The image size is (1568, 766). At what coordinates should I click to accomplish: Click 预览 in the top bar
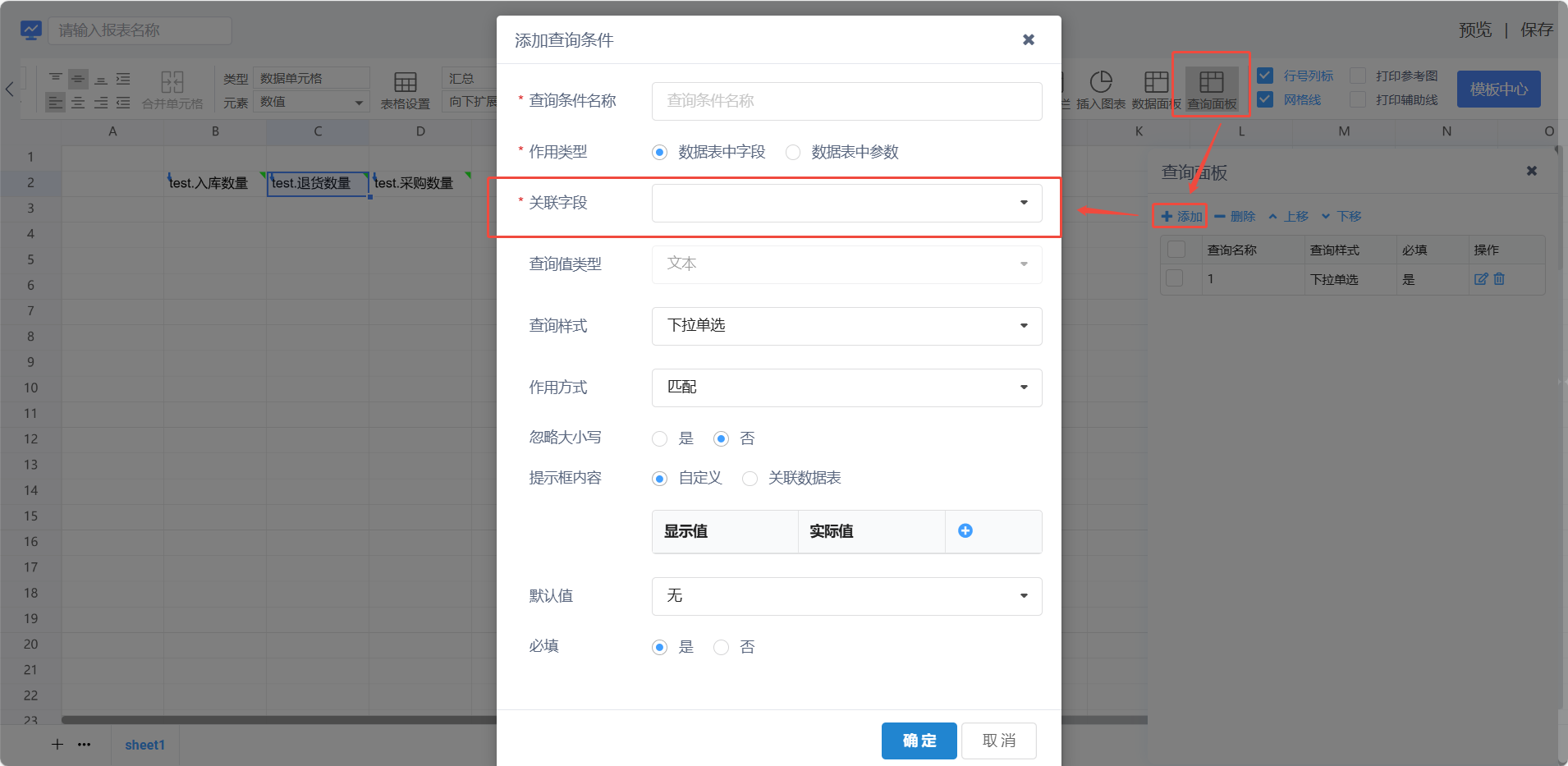[x=1474, y=30]
